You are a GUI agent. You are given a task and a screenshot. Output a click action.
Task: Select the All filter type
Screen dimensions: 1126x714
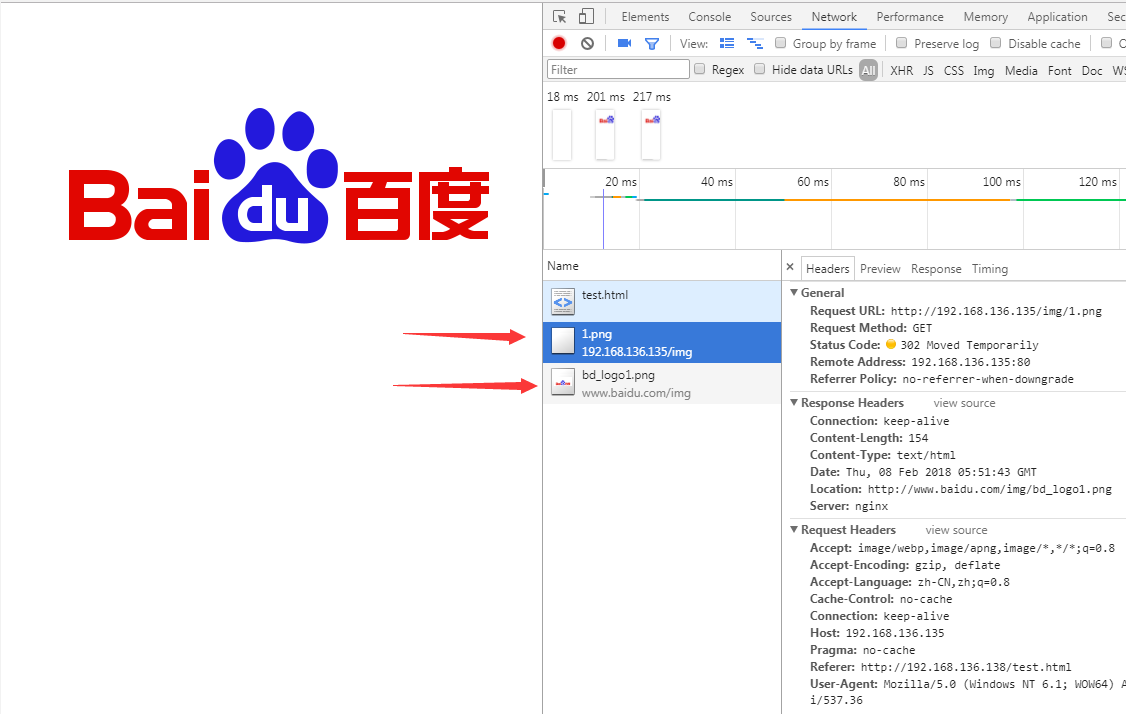(869, 70)
